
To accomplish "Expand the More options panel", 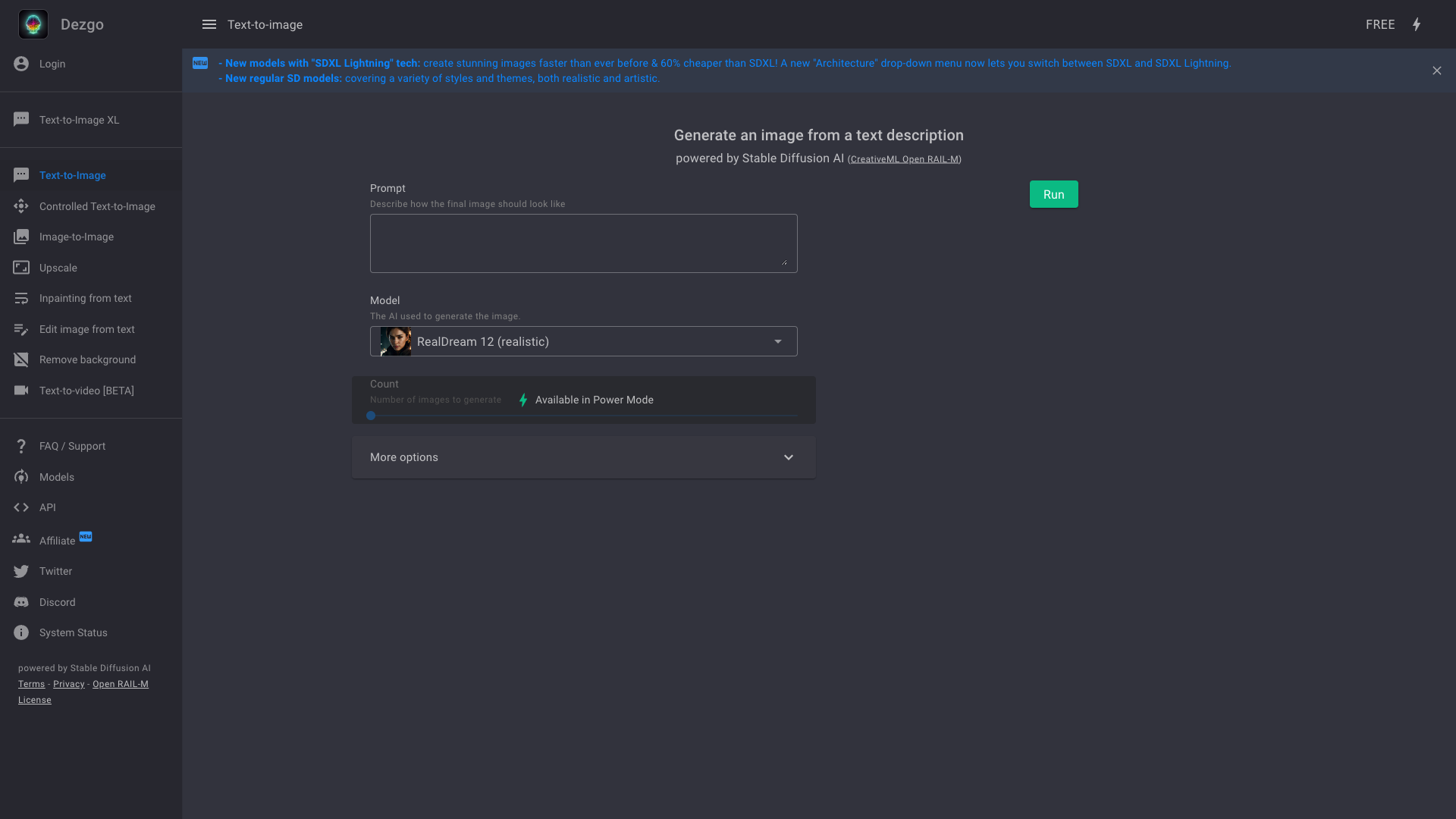I will tap(583, 457).
